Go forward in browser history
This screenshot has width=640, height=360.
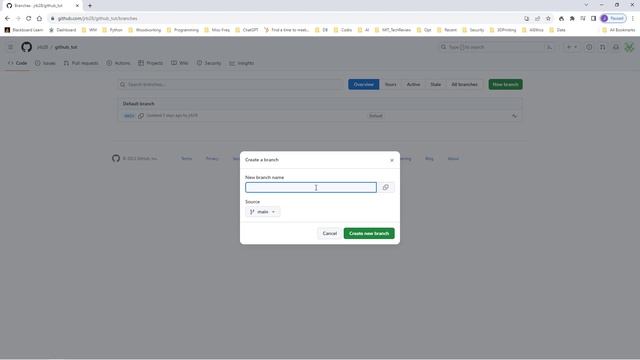point(18,18)
